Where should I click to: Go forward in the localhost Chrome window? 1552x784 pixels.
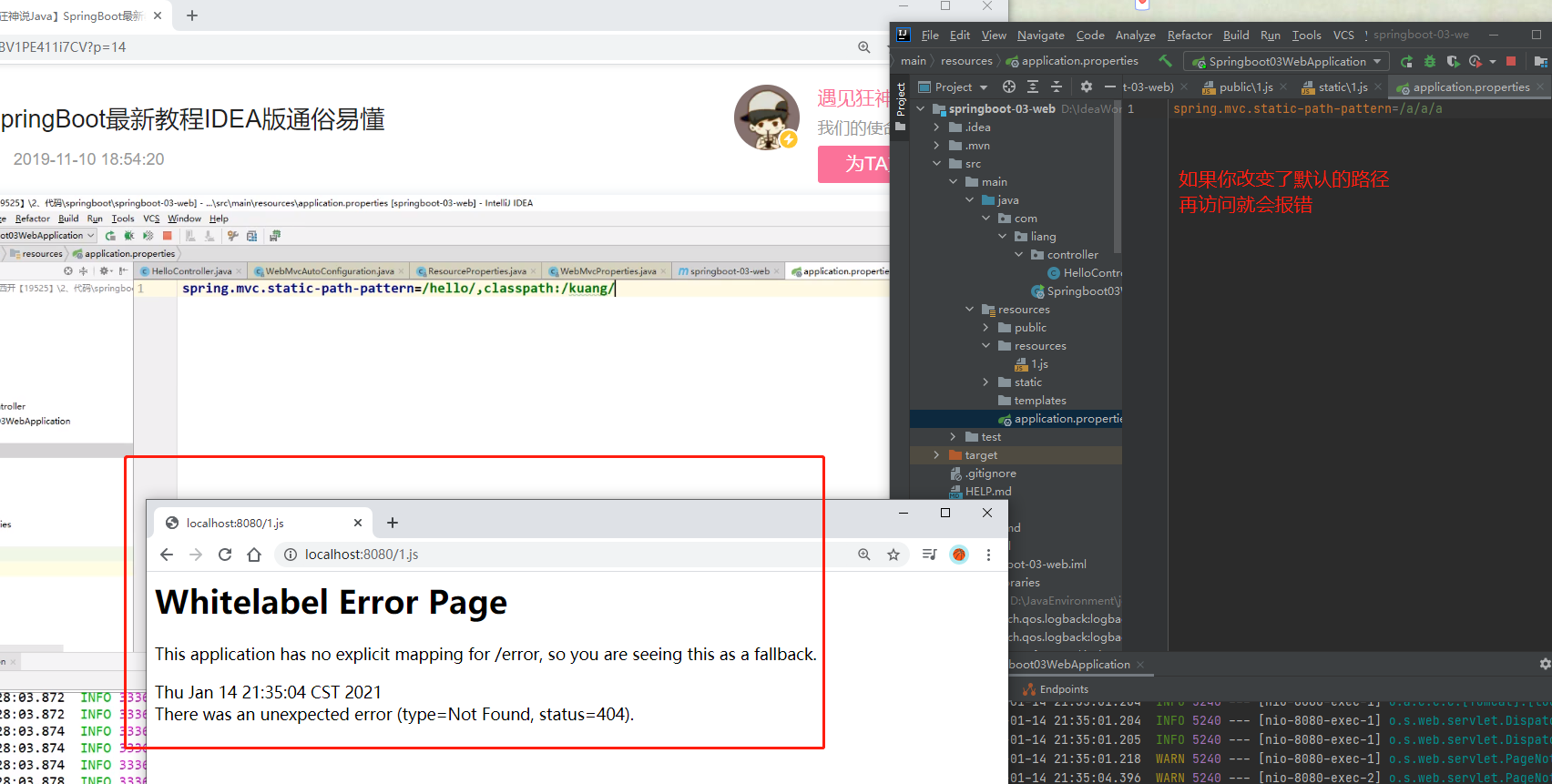(196, 555)
